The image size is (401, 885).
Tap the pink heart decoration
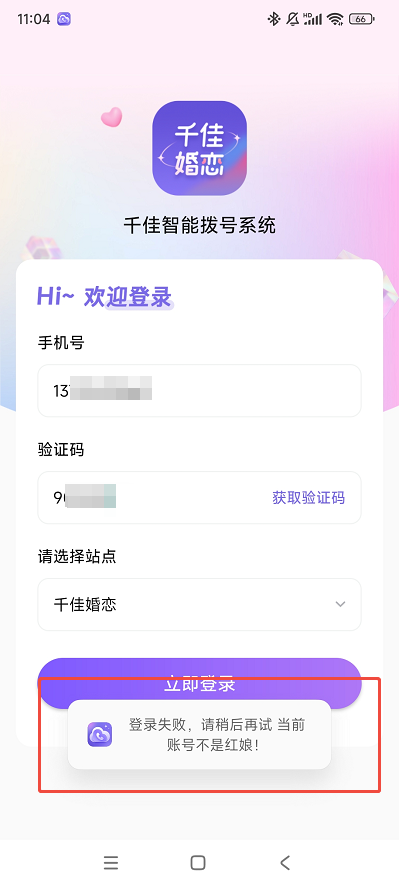pyautogui.click(x=111, y=117)
